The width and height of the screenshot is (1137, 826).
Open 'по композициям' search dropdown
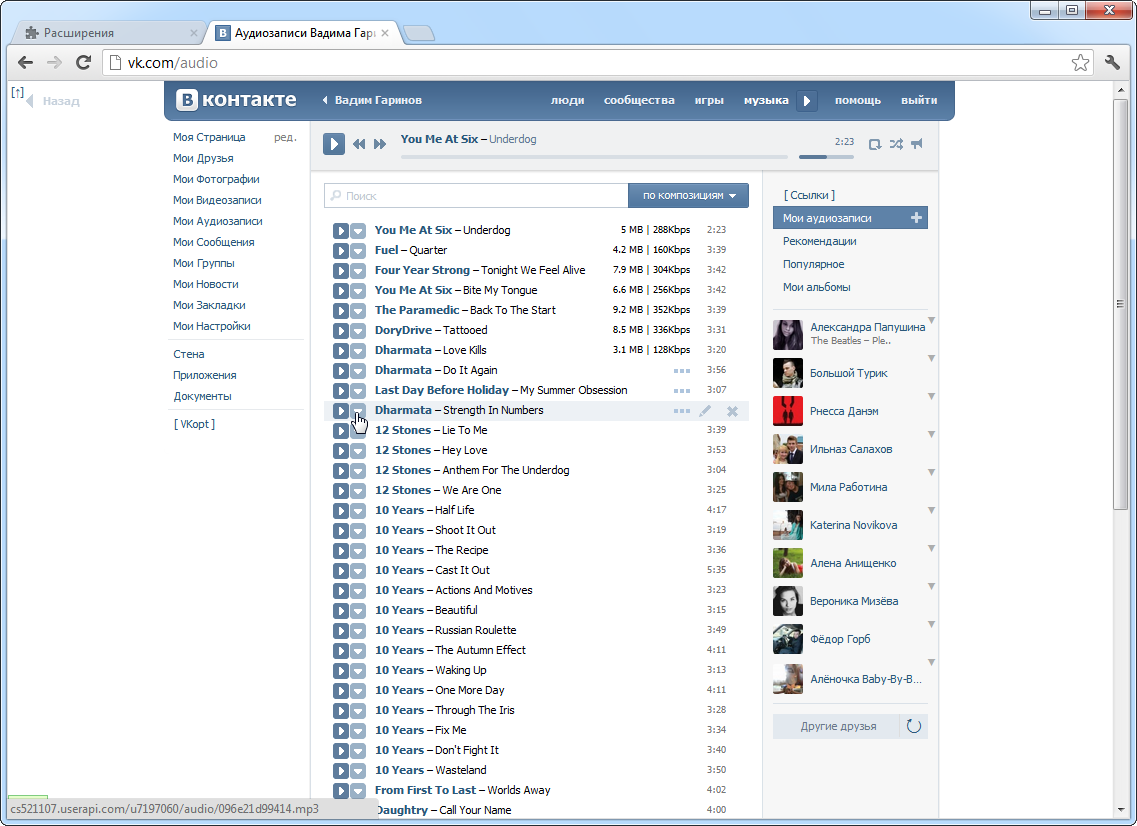click(688, 196)
